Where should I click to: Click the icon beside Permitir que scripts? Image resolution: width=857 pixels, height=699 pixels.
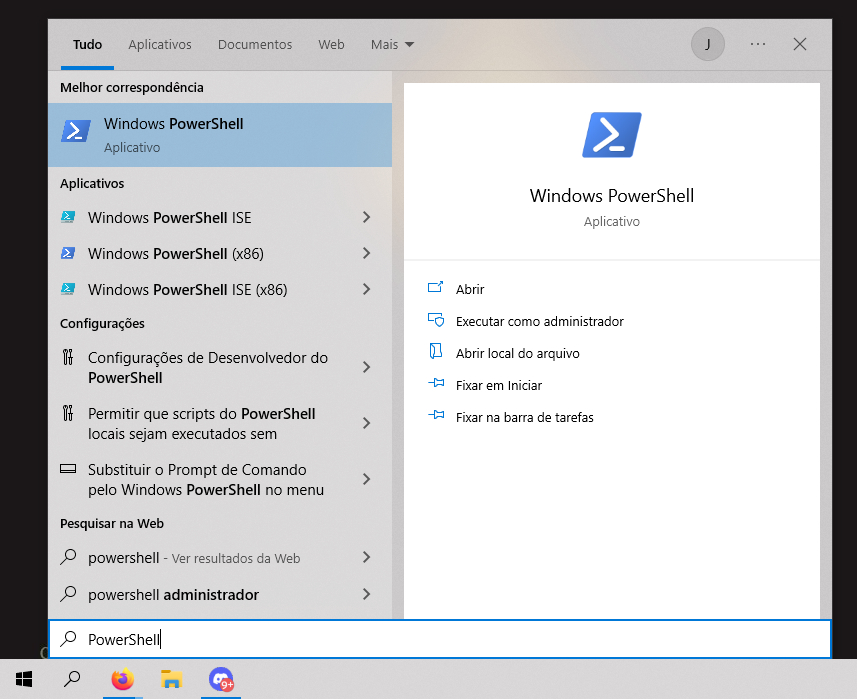(68, 413)
